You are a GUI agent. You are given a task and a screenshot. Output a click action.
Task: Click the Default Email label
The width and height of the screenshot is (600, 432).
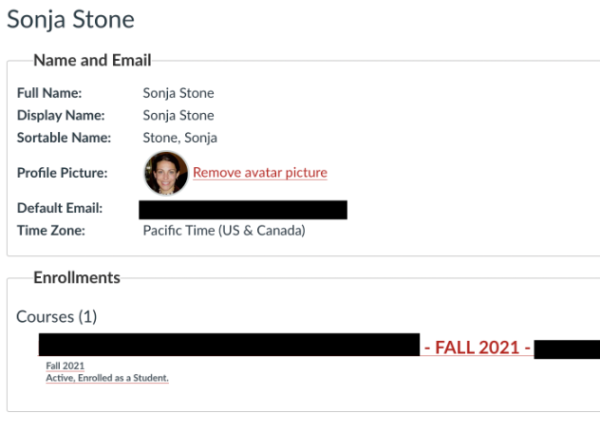60,209
